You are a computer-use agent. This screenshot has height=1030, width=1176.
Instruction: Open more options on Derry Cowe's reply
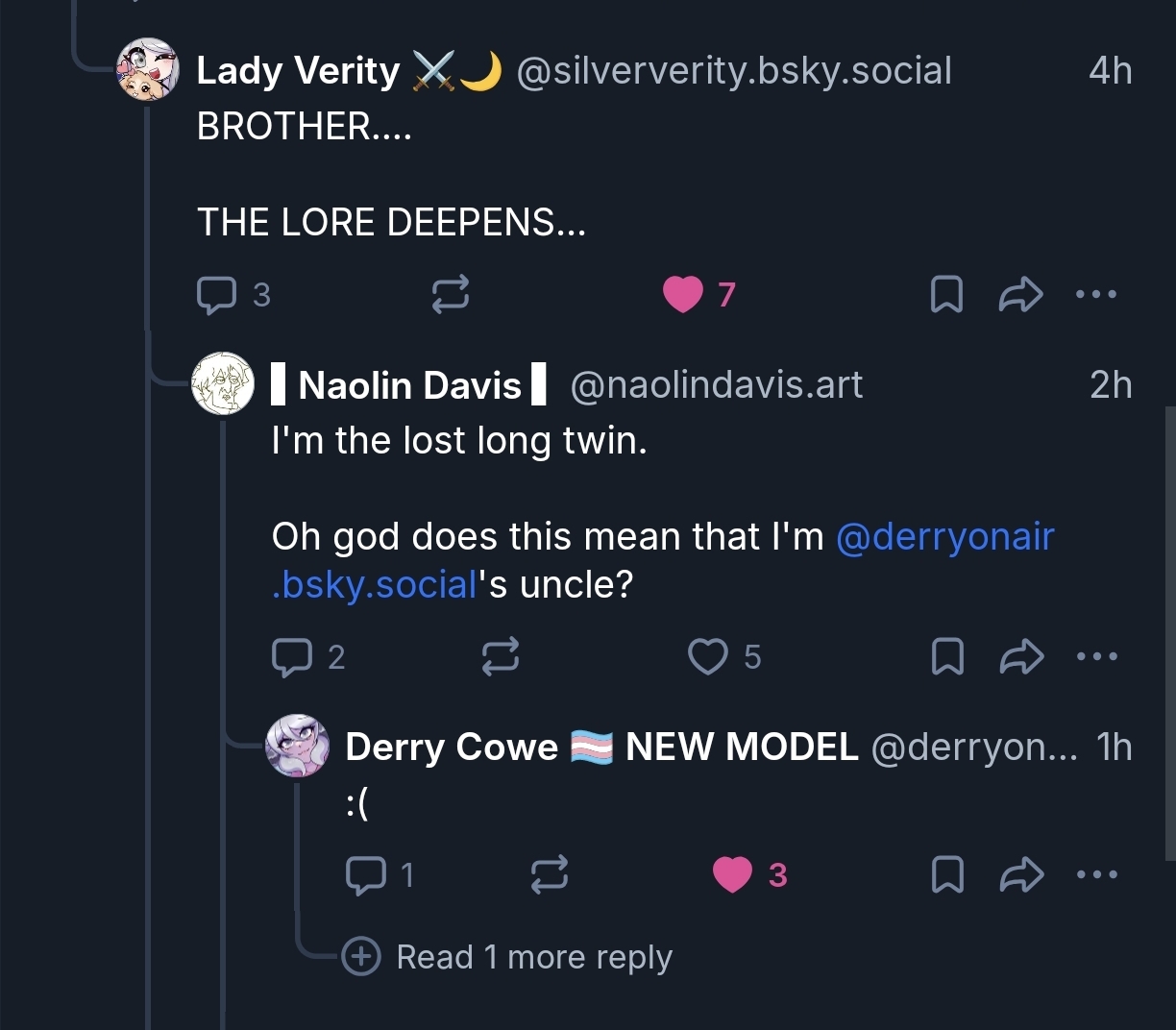pos(1097,874)
